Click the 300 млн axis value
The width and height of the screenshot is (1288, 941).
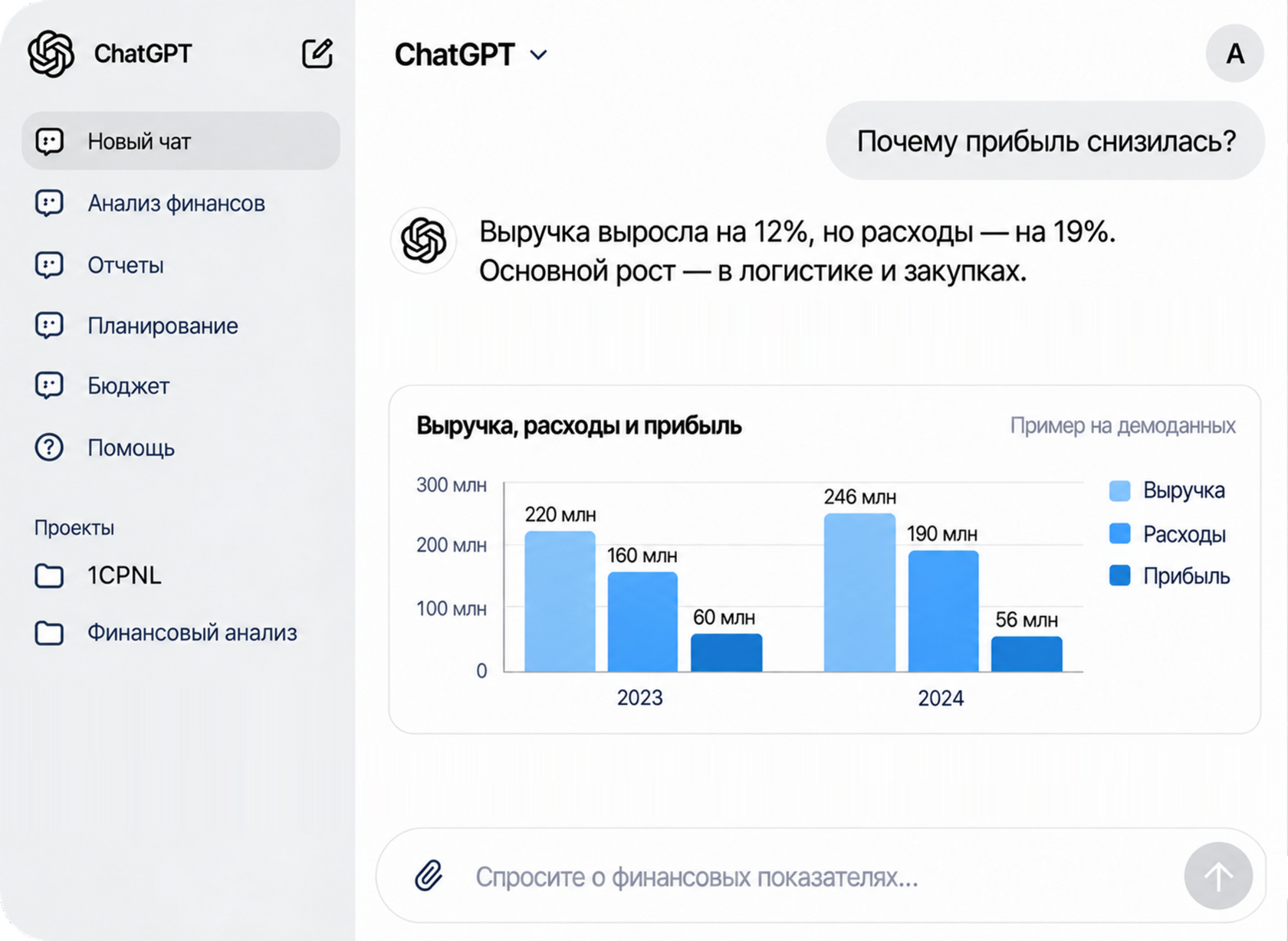pyautogui.click(x=452, y=485)
